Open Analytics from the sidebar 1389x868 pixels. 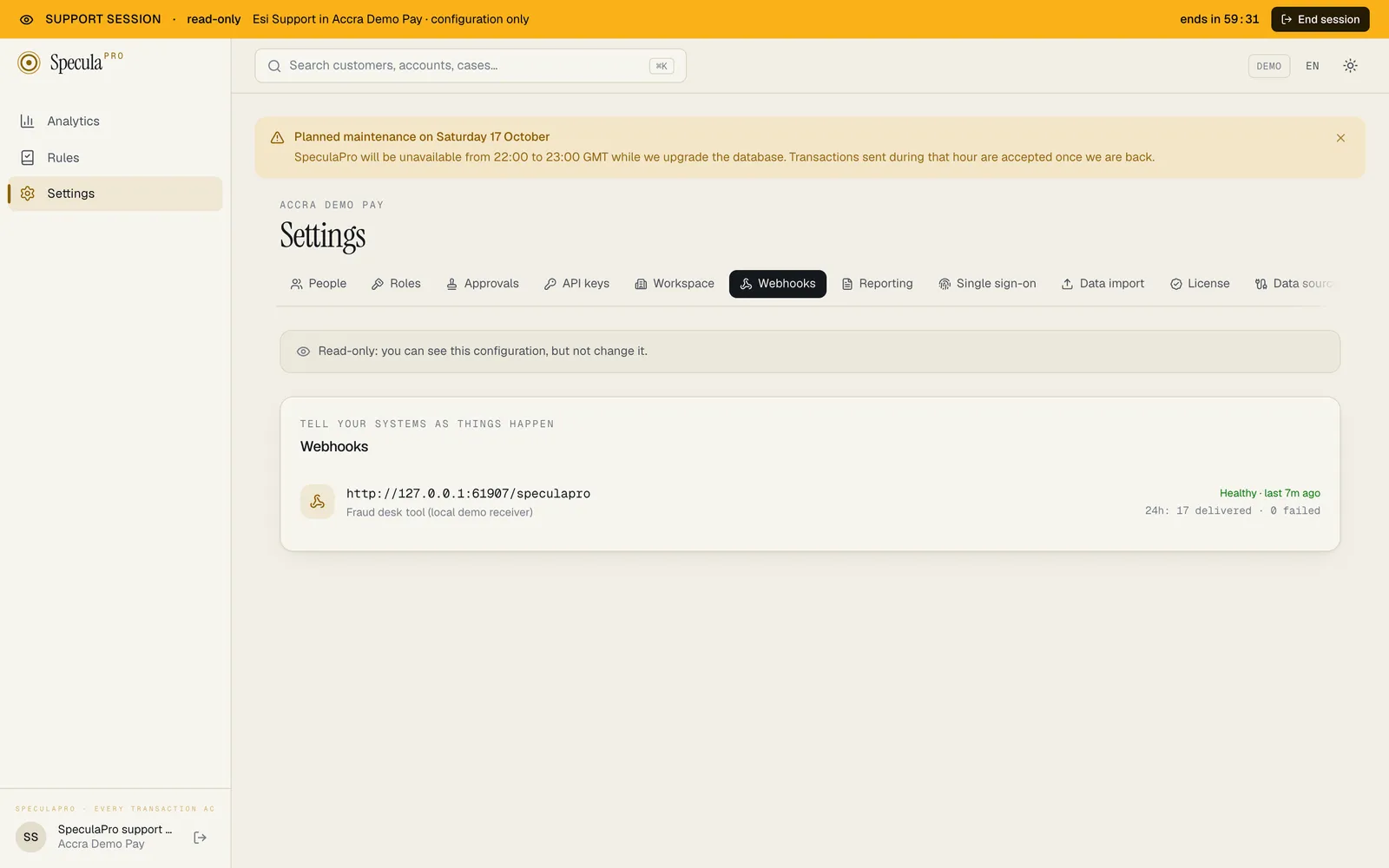click(115, 122)
